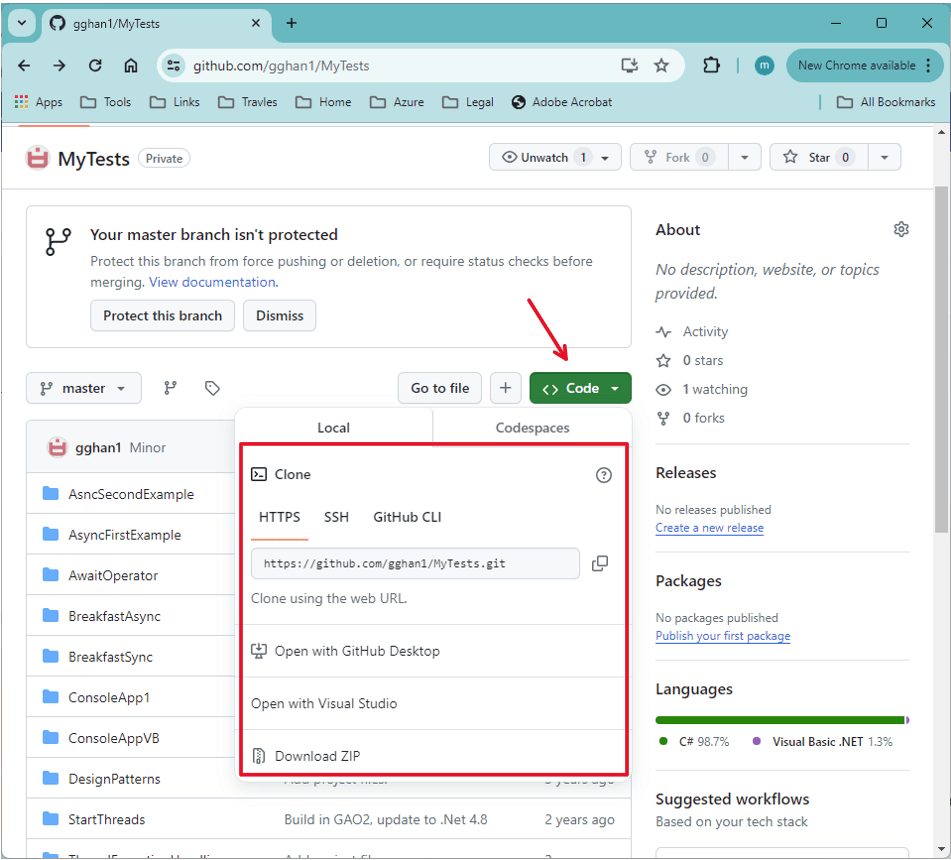Open the master branch selector
Image resolution: width=951 pixels, height=860 pixels.
(84, 388)
